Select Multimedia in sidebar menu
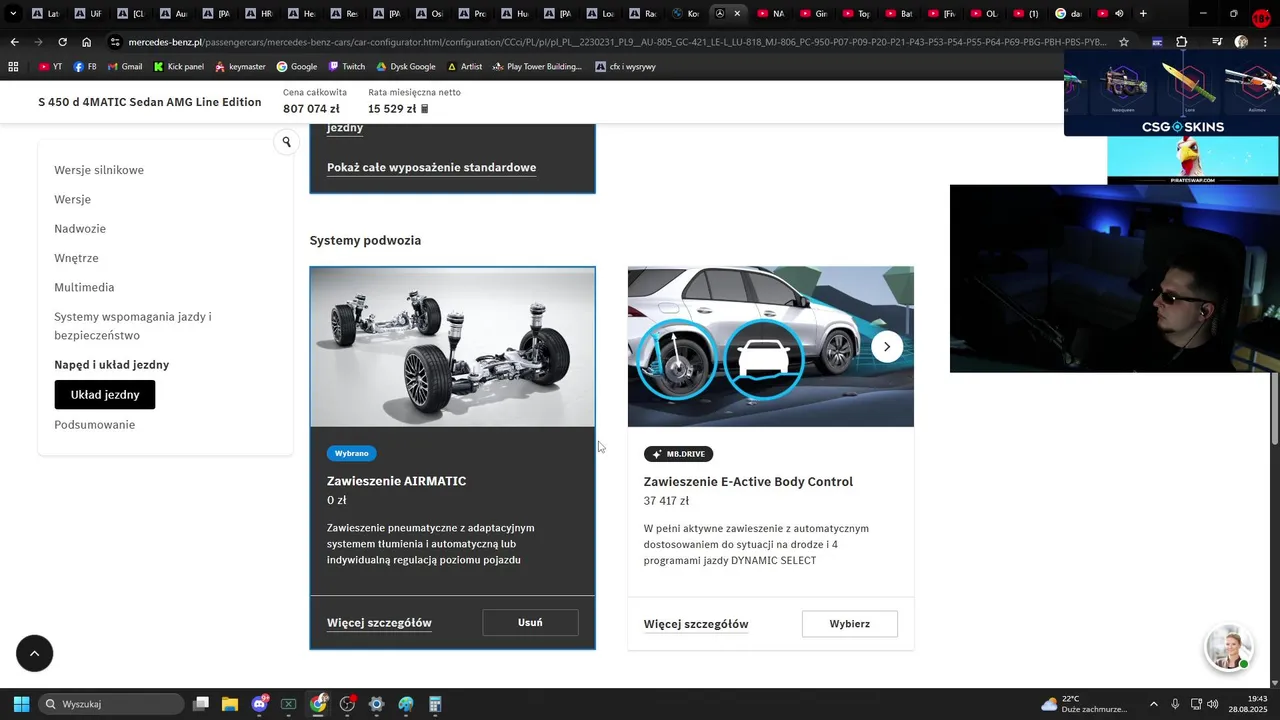This screenshot has width=1280, height=720. click(x=84, y=287)
